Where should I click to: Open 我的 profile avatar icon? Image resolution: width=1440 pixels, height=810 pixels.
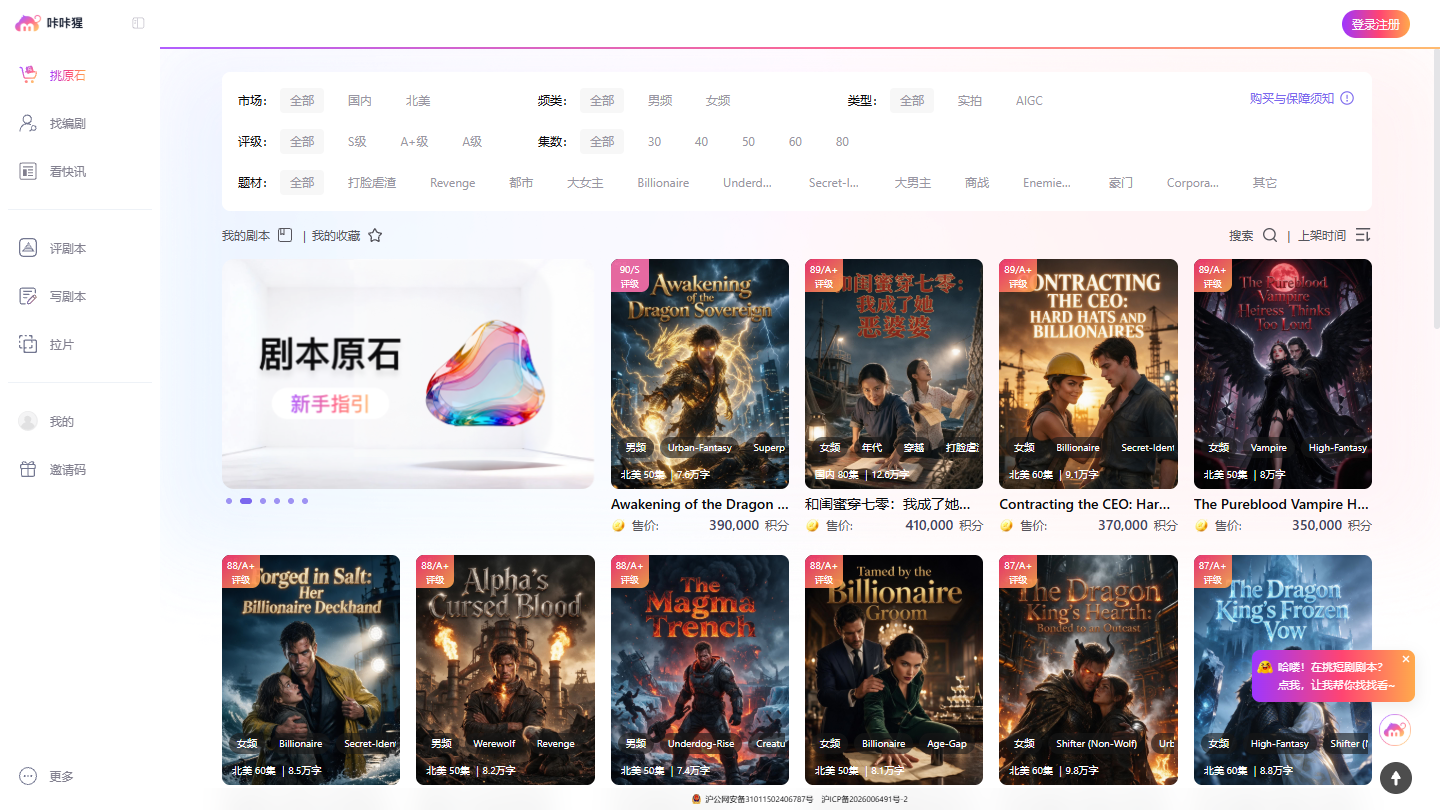pyautogui.click(x=28, y=421)
